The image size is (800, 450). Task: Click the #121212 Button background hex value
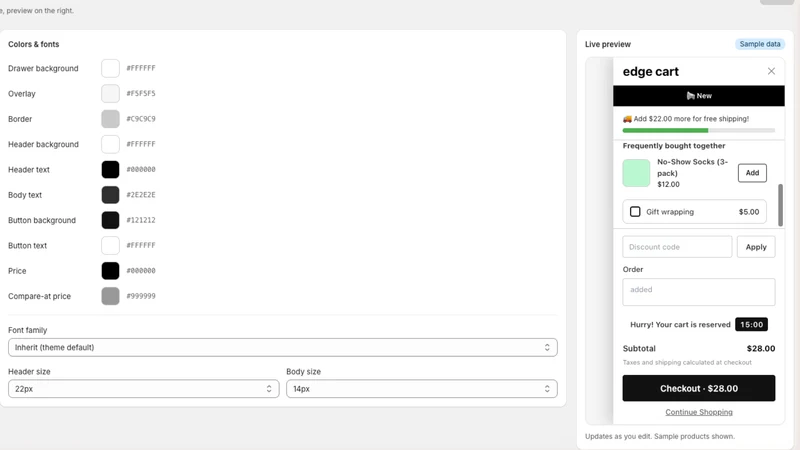click(x=141, y=220)
